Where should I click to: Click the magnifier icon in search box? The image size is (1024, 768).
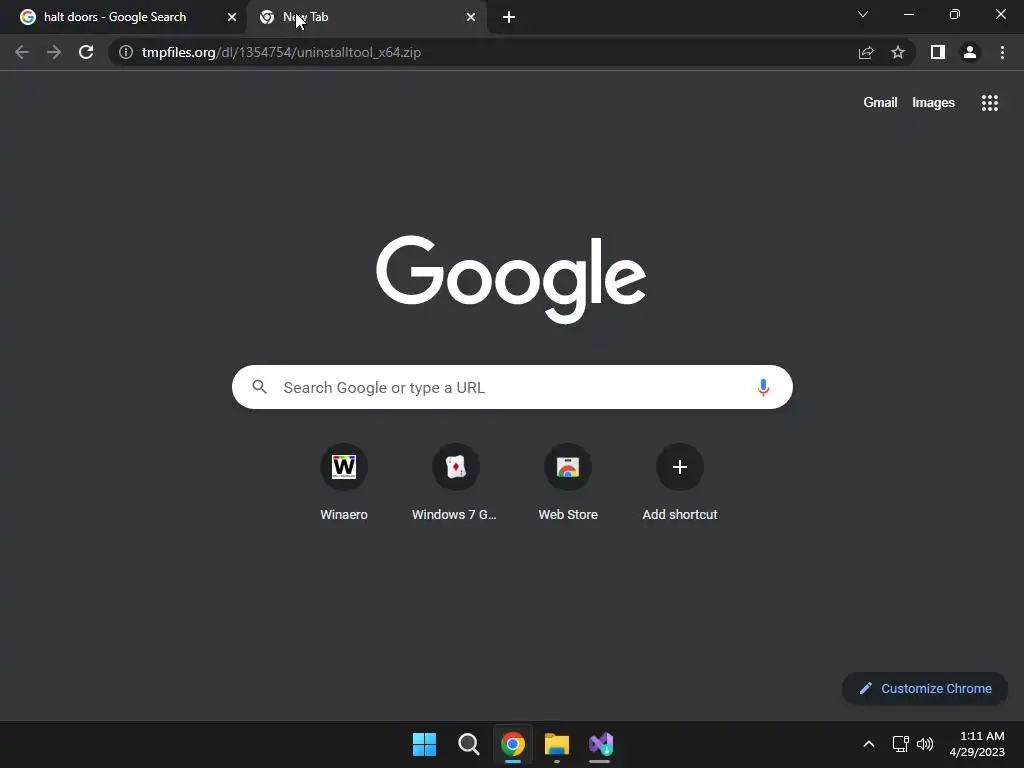pyautogui.click(x=260, y=387)
